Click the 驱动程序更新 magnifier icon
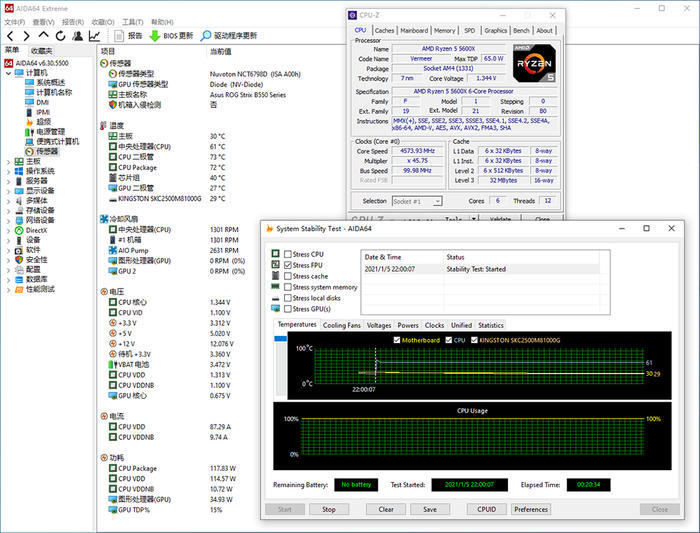Image resolution: width=700 pixels, height=533 pixels. click(x=206, y=36)
